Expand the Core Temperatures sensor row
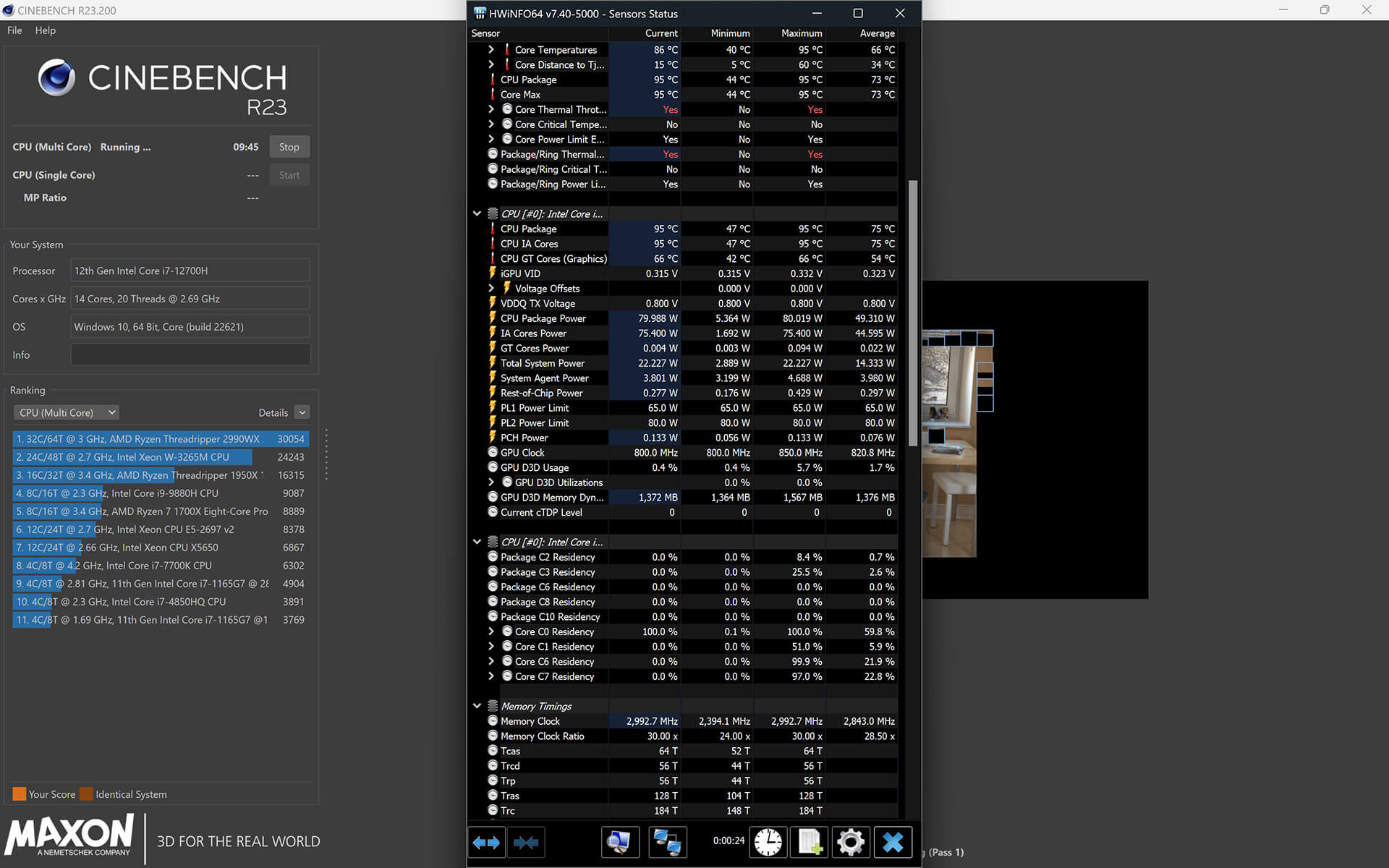The image size is (1389, 868). tap(491, 50)
